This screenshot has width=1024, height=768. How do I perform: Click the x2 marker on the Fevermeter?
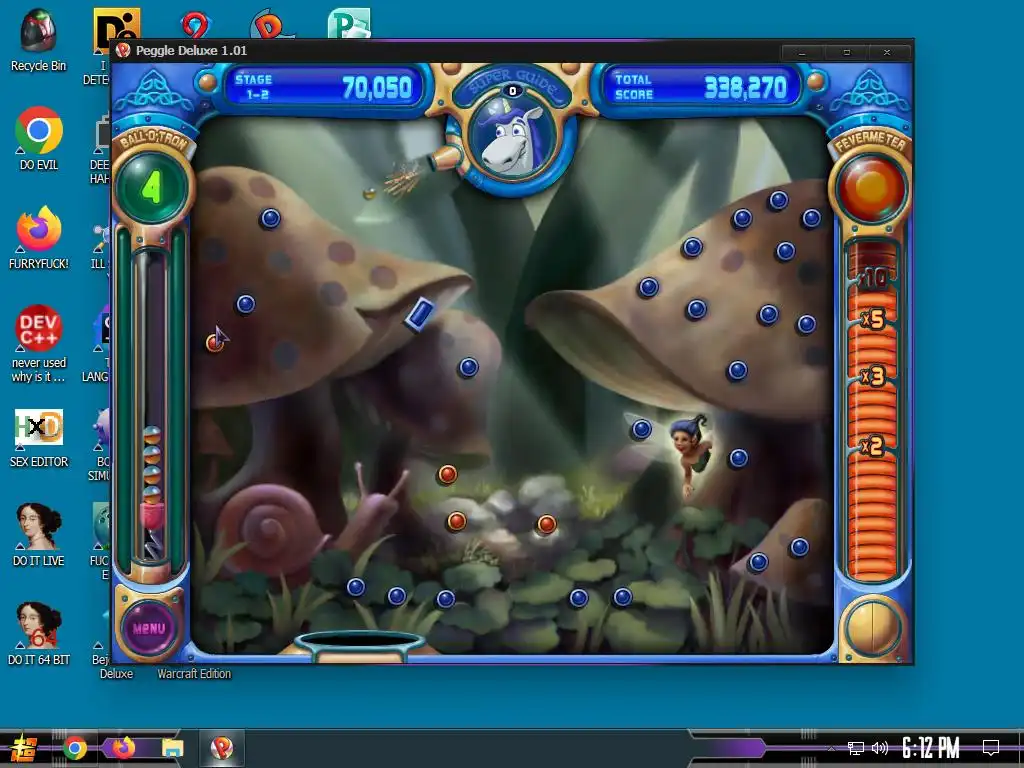click(872, 446)
